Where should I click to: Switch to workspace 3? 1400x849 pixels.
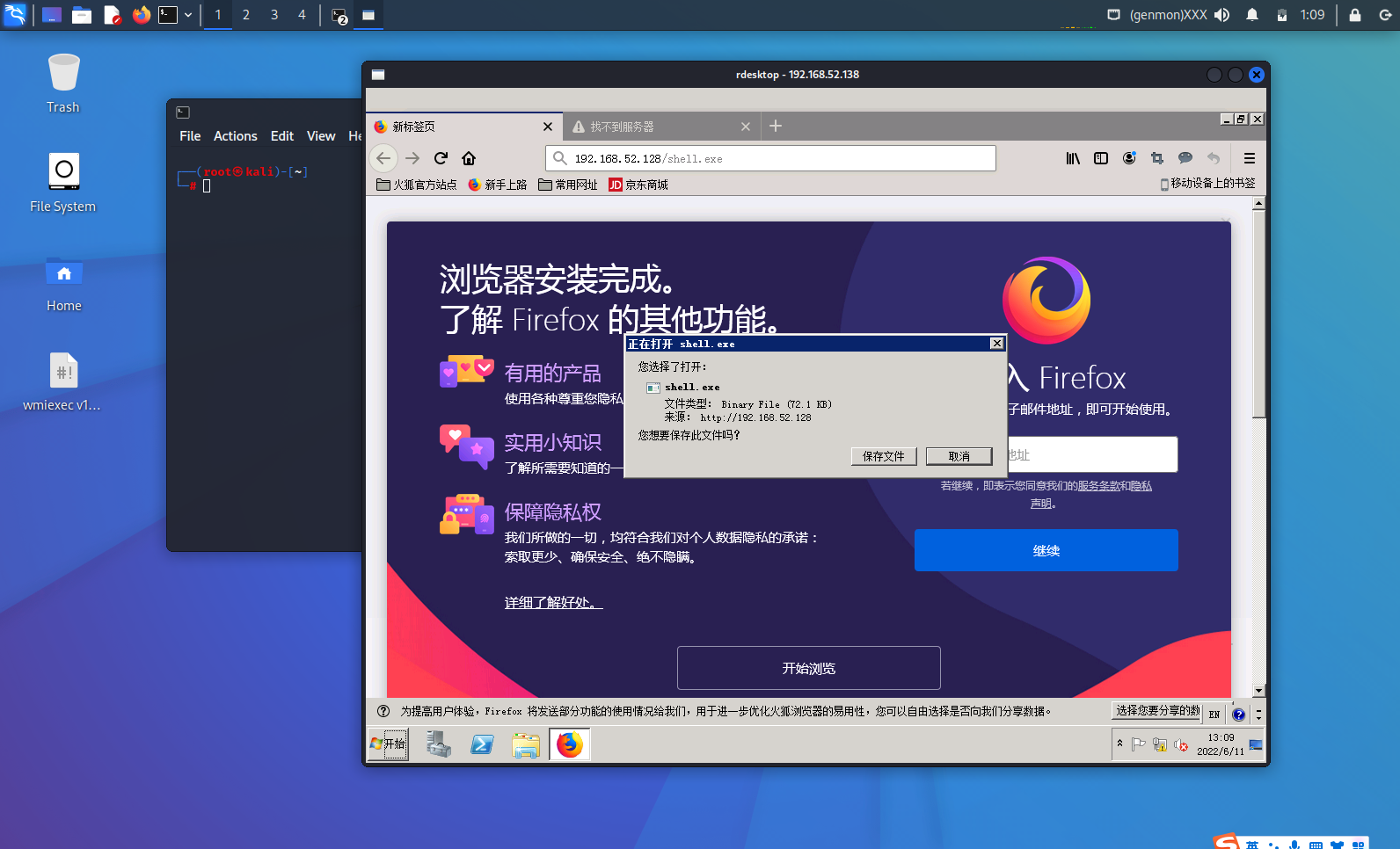274,15
